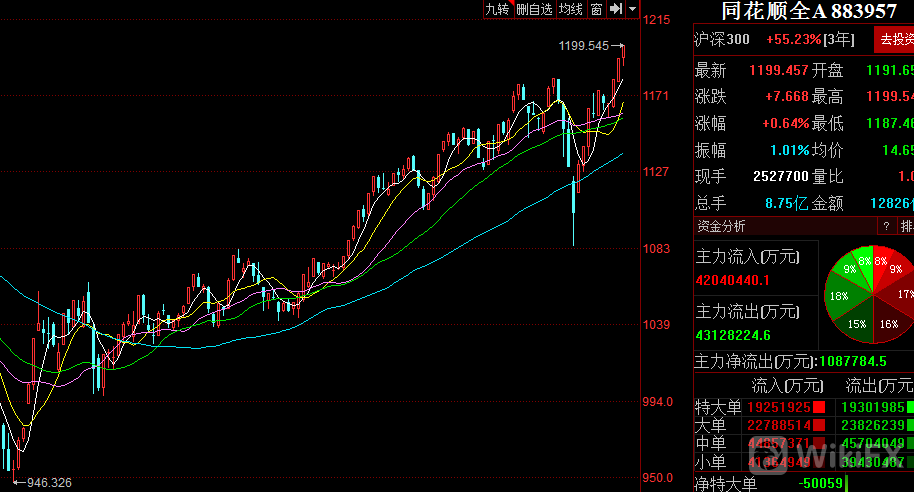The image size is (914, 492).
Task: Click the 去投资 red button
Action: (x=895, y=40)
